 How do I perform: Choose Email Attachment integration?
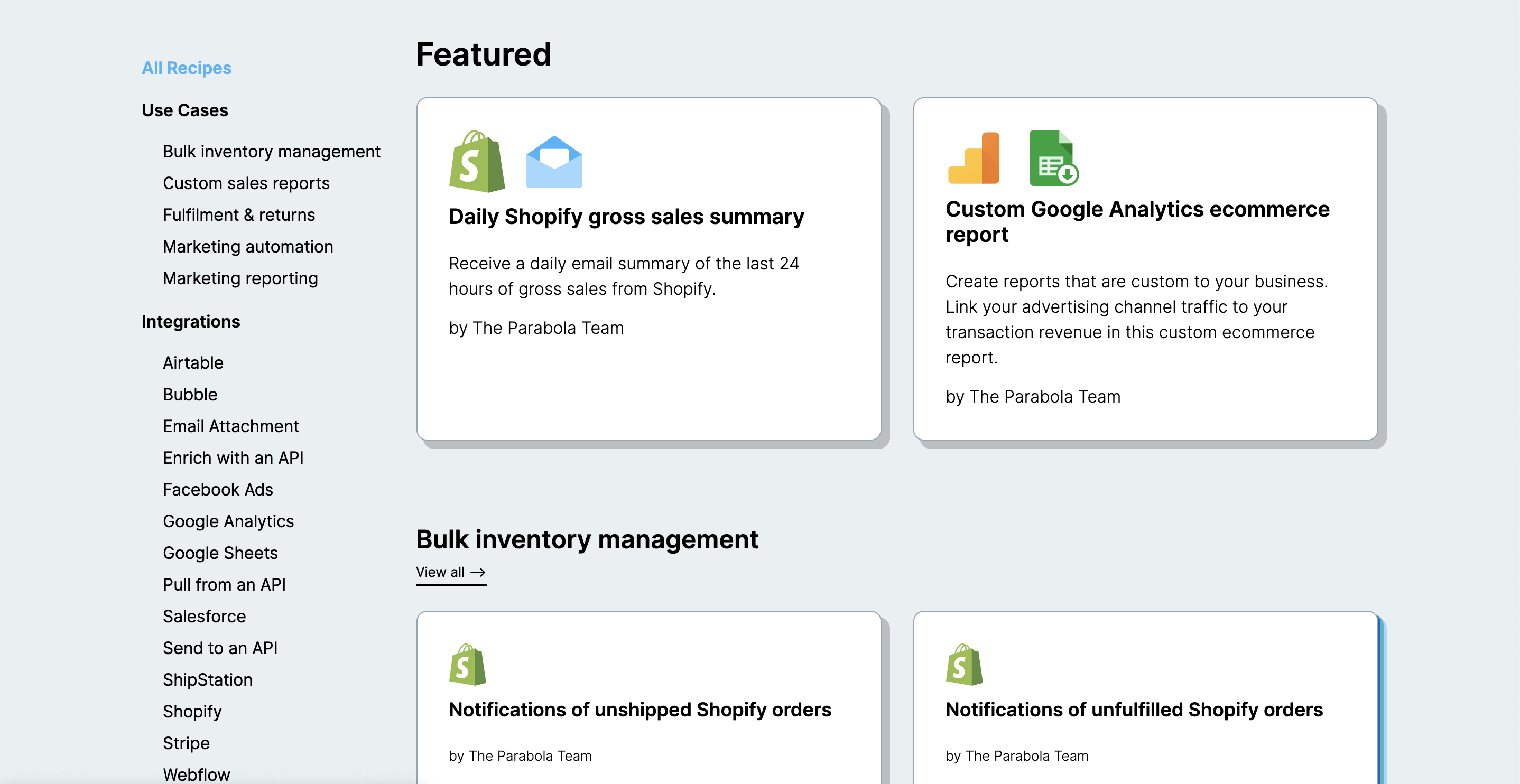coord(231,426)
